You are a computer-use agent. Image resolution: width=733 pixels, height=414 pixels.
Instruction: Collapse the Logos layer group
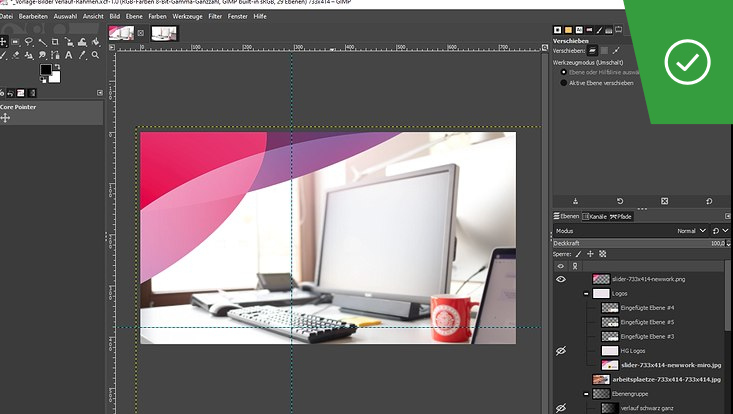click(586, 293)
